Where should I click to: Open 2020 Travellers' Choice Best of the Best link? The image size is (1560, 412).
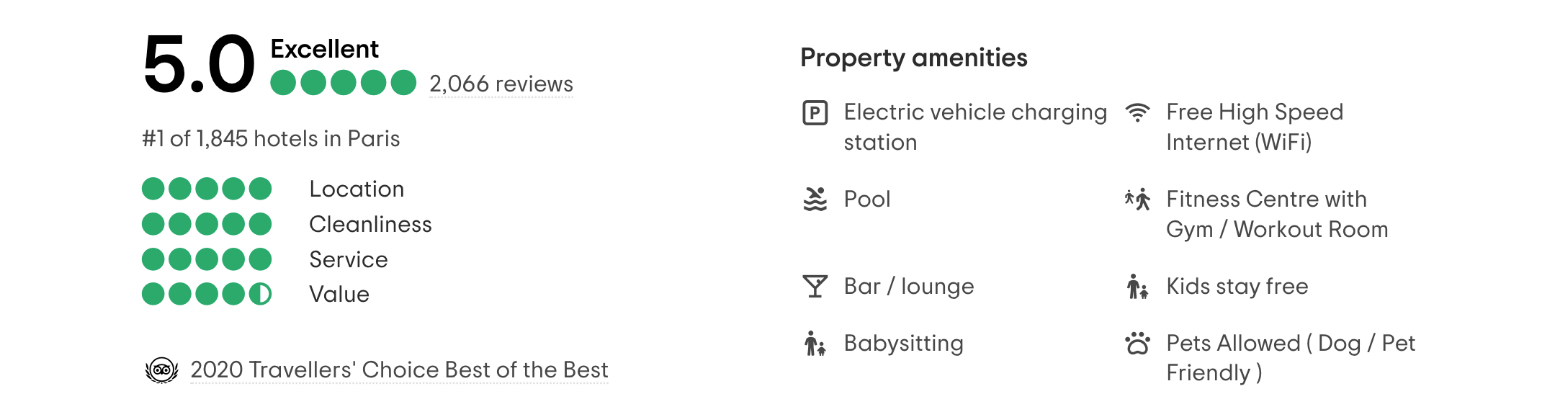[399, 370]
